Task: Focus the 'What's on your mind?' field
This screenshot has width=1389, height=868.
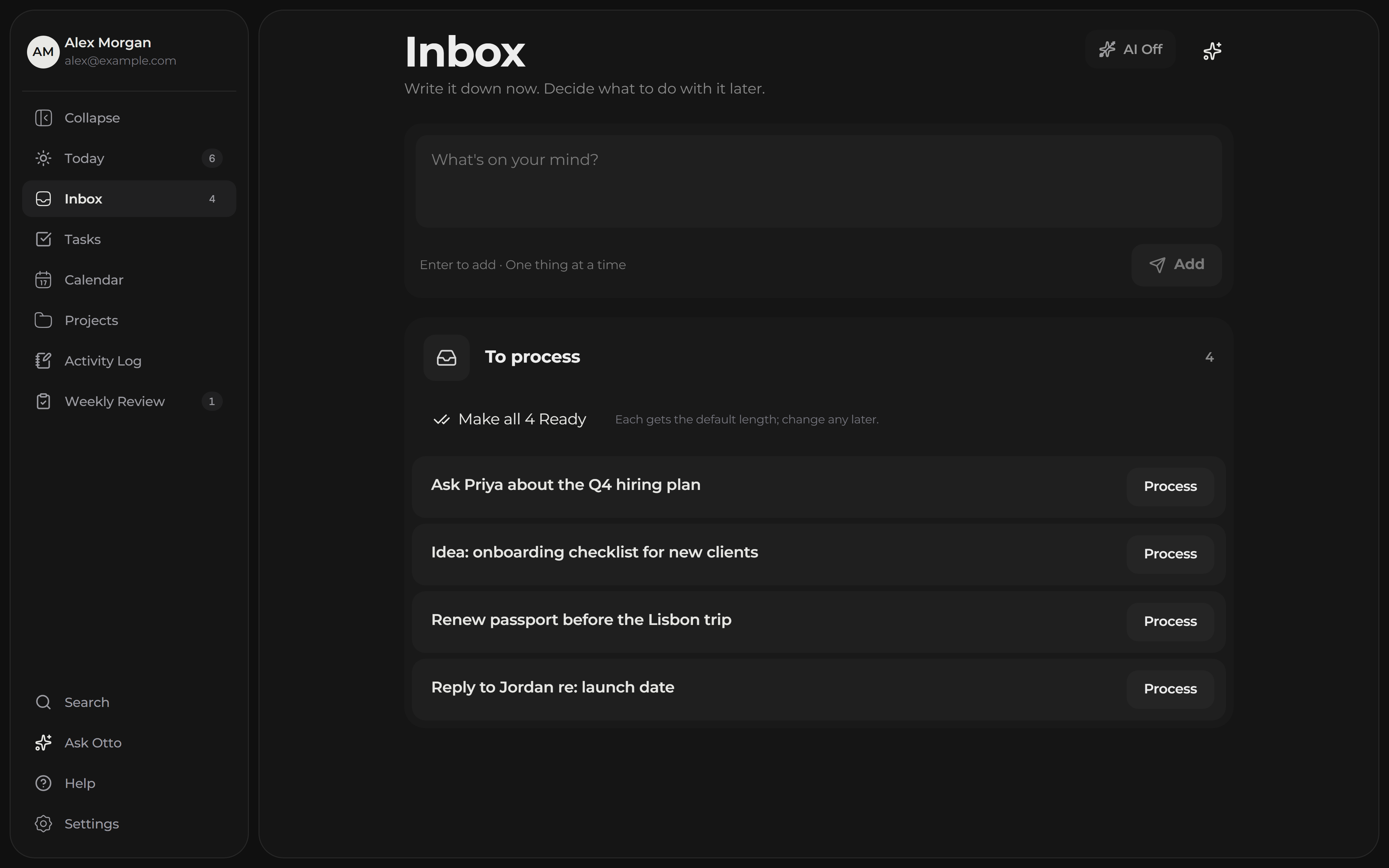Action: point(819,181)
